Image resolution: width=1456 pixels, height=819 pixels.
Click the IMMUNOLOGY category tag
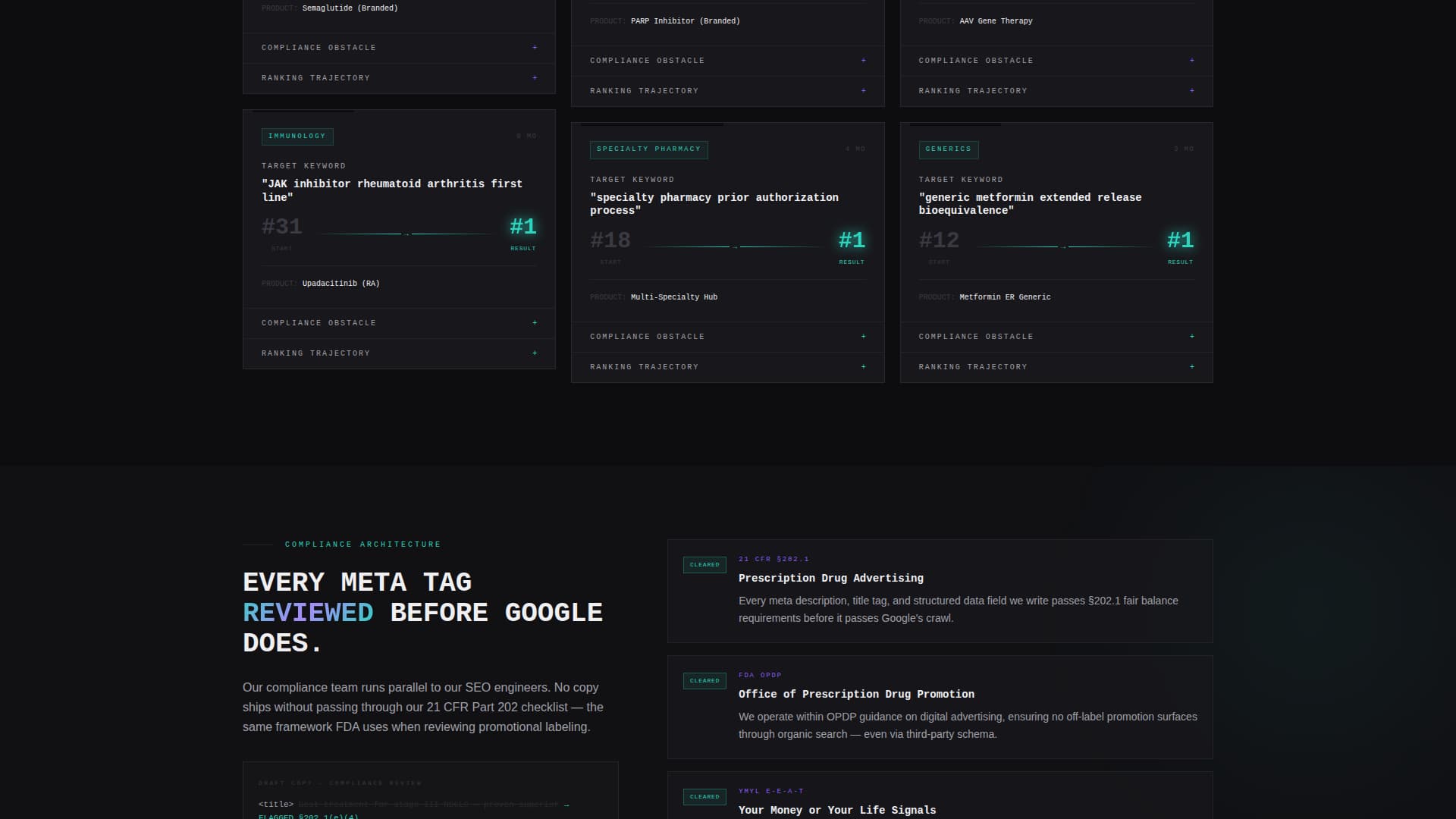click(x=297, y=136)
